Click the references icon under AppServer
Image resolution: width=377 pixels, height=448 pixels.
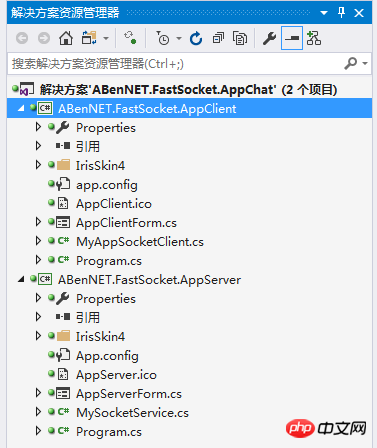click(x=63, y=317)
